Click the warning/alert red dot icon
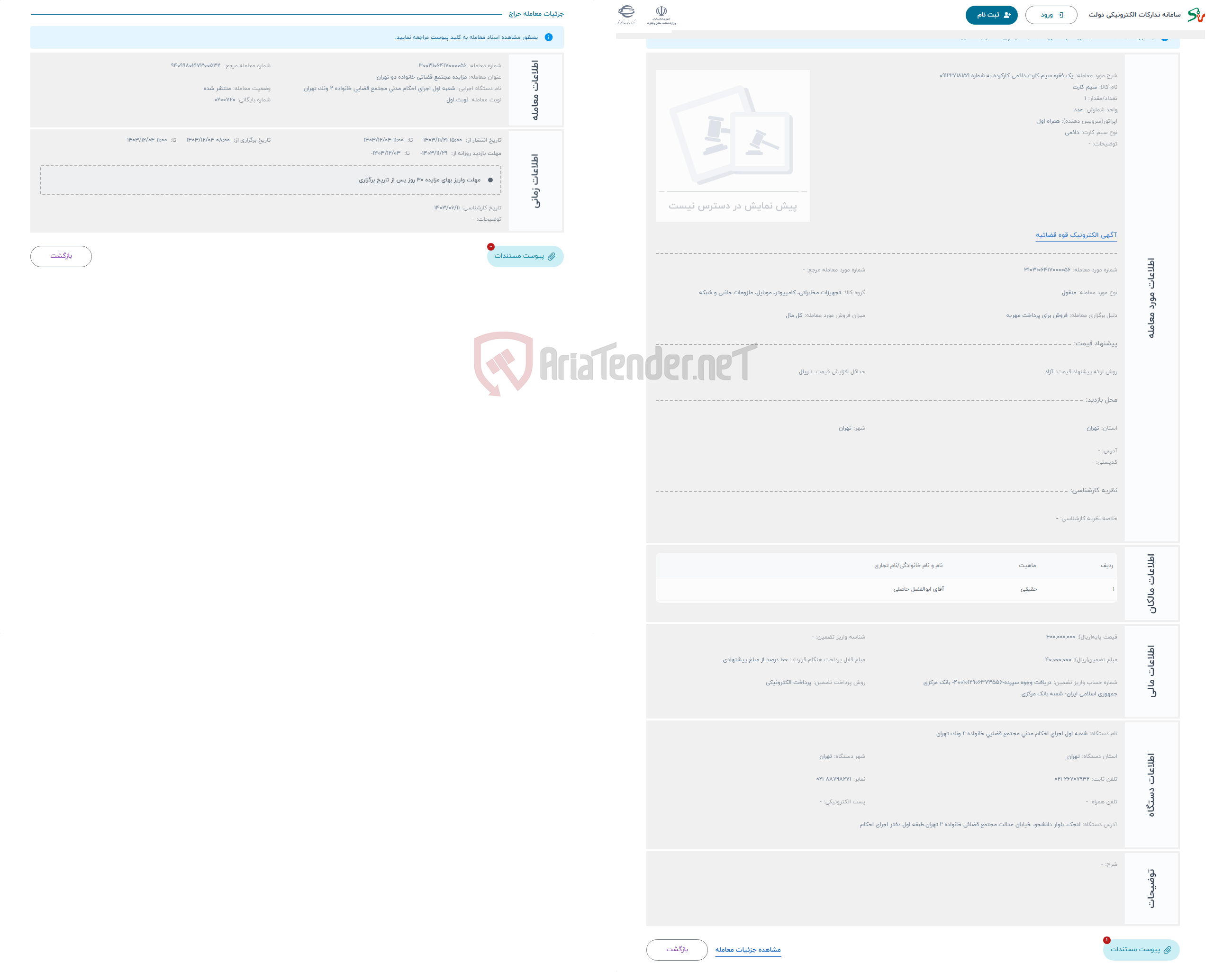The width and height of the screenshot is (1232, 972). click(x=490, y=248)
